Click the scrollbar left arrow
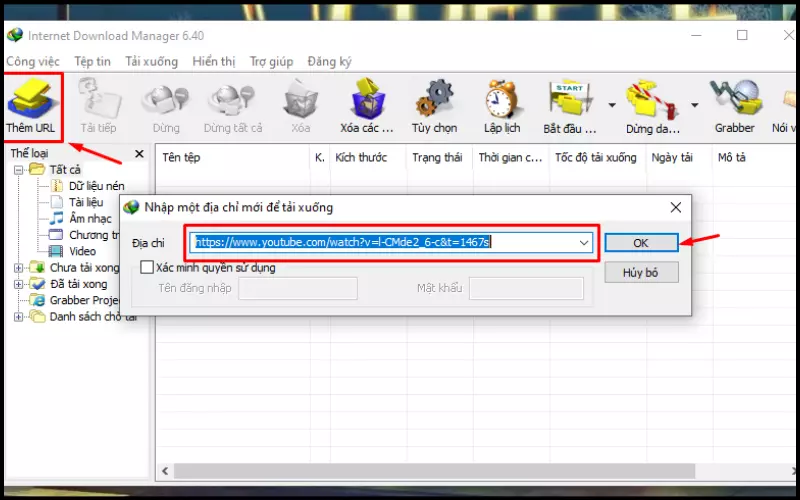This screenshot has height=500, width=800. (x=165, y=471)
